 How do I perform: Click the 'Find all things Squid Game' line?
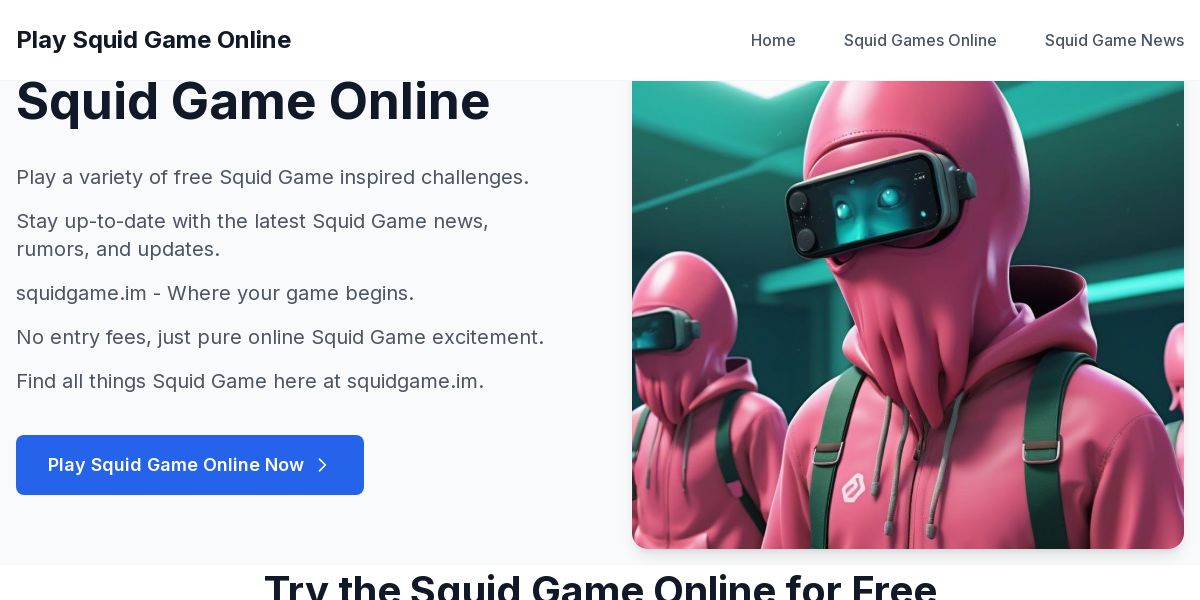point(250,381)
